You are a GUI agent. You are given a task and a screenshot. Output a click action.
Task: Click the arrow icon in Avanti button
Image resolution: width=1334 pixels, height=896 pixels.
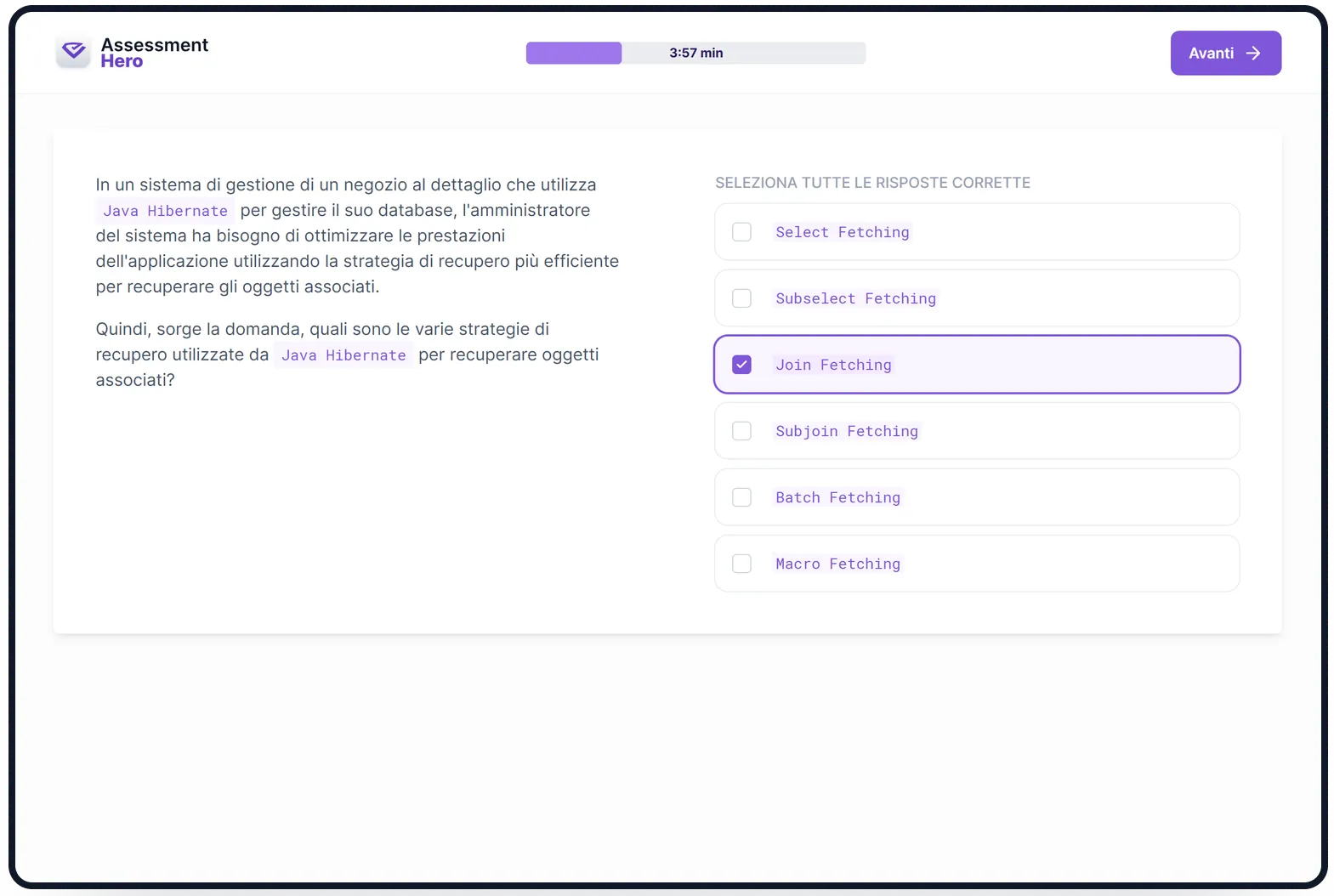coord(1252,54)
